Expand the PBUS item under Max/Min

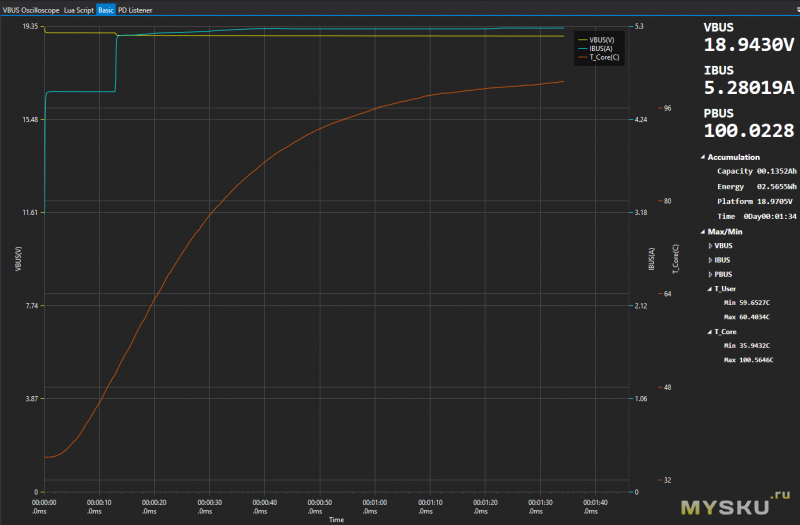[710, 274]
